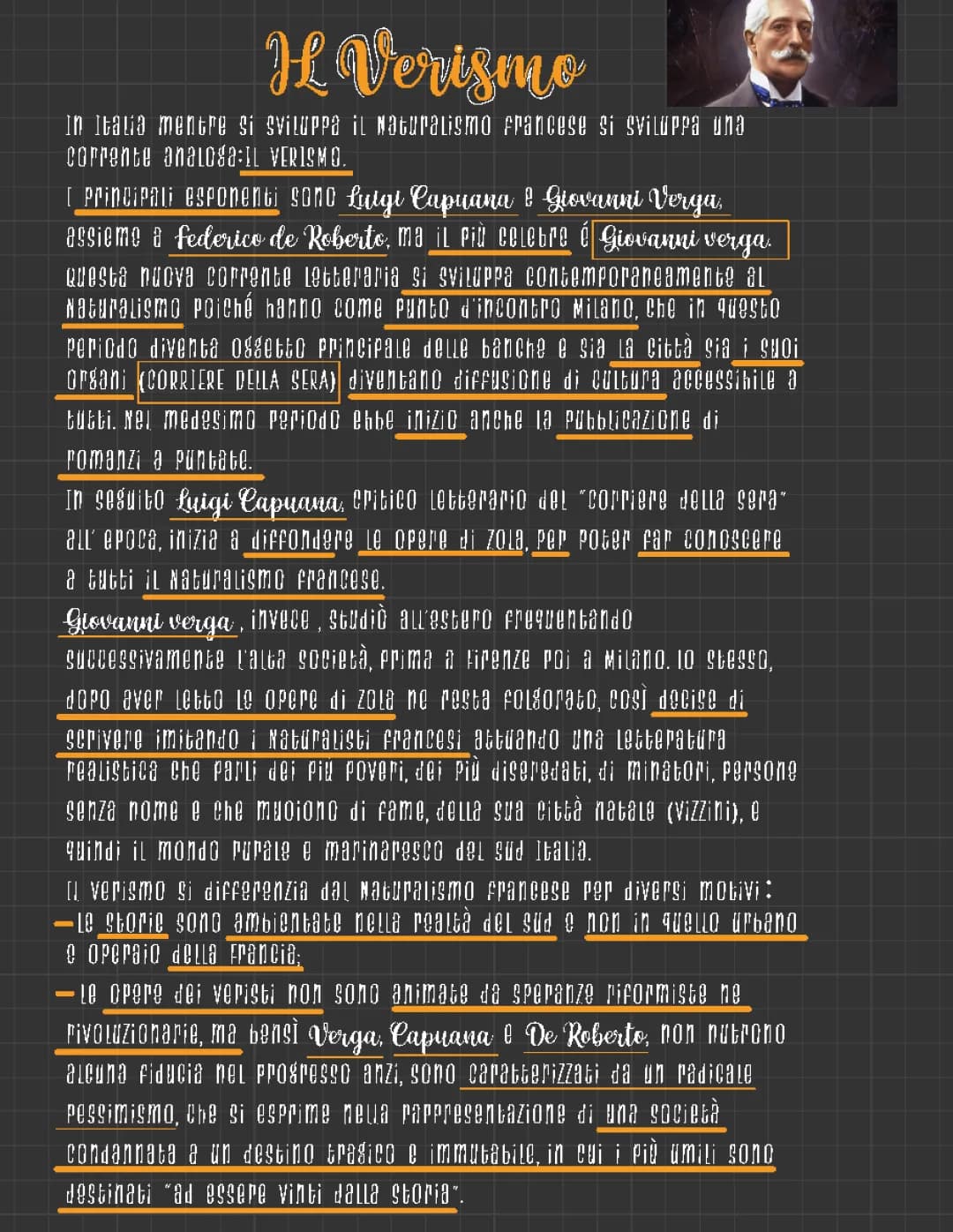Click the boxed text '(CORRIERE DELLA SERA)'

click(x=238, y=380)
